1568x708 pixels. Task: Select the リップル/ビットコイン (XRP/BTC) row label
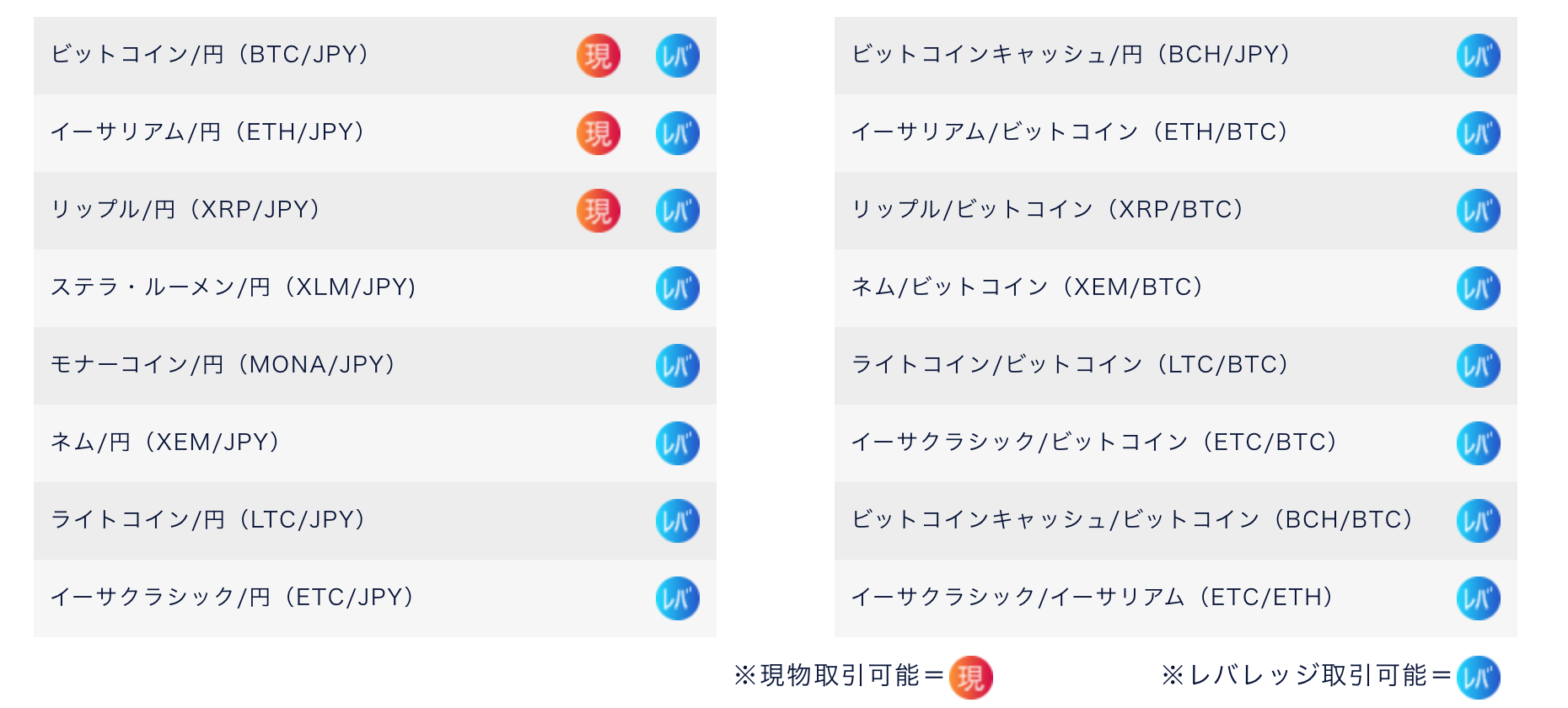[x=1048, y=210]
